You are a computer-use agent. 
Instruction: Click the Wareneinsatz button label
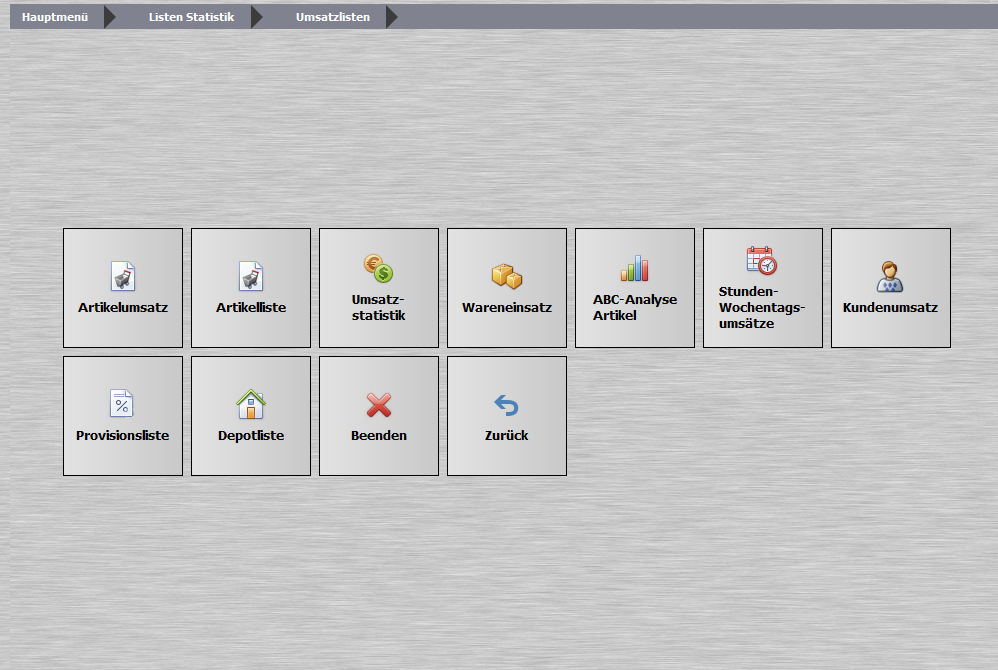point(507,307)
